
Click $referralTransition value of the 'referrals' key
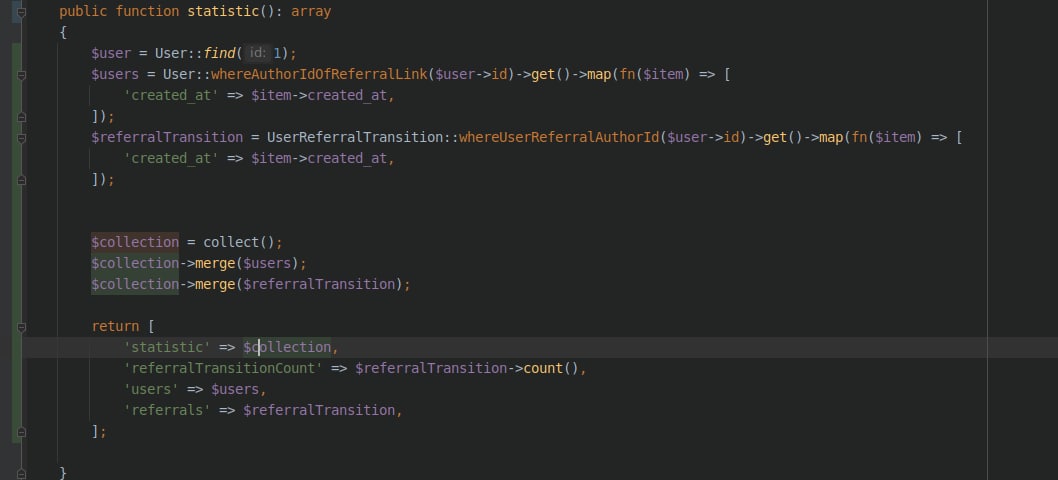[319, 410]
